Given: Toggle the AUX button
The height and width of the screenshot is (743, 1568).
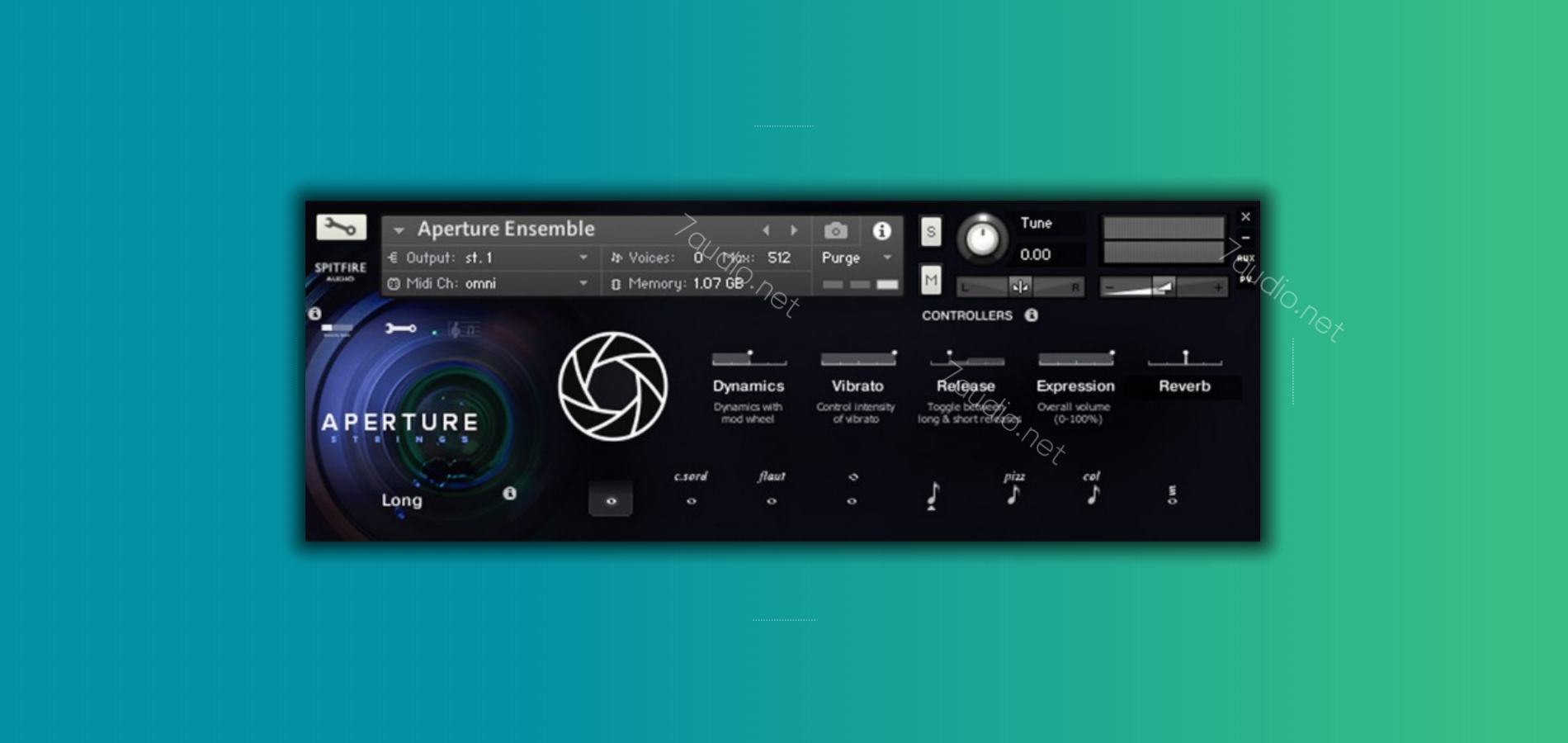Looking at the screenshot, I should point(1245,258).
